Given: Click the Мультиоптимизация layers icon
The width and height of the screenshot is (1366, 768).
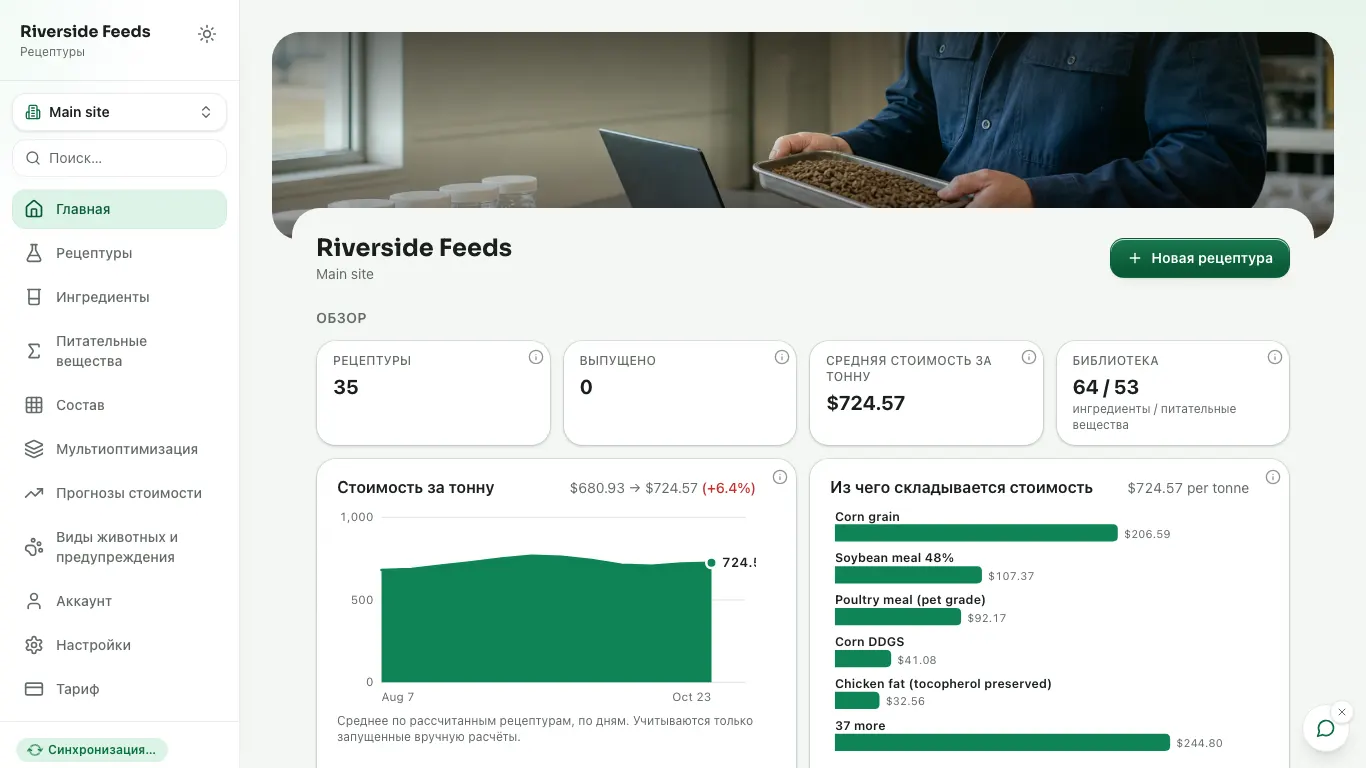Looking at the screenshot, I should coord(34,449).
